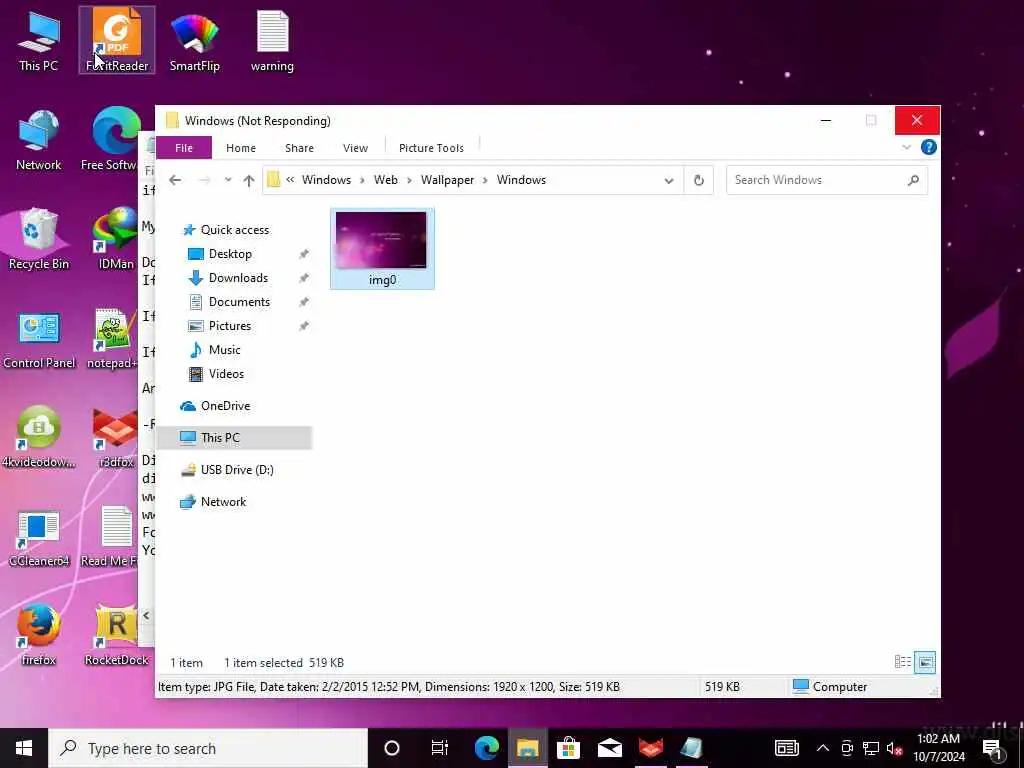Show hidden tray icons with the chevron
This screenshot has width=1024, height=768.
(823, 748)
